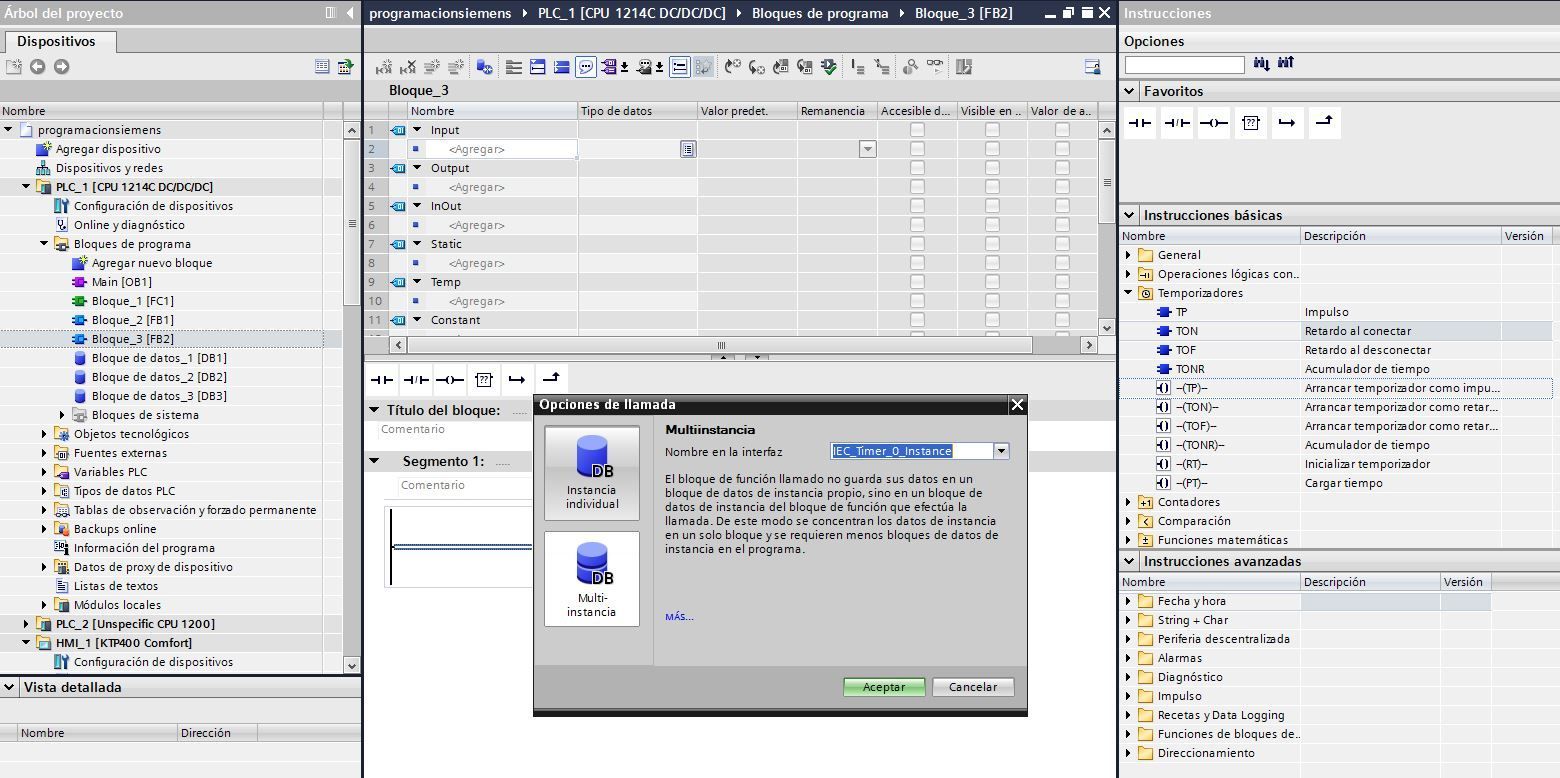Toggle Accesible checkbox in the Static row
Screen dimensions: 1560x778
point(917,244)
